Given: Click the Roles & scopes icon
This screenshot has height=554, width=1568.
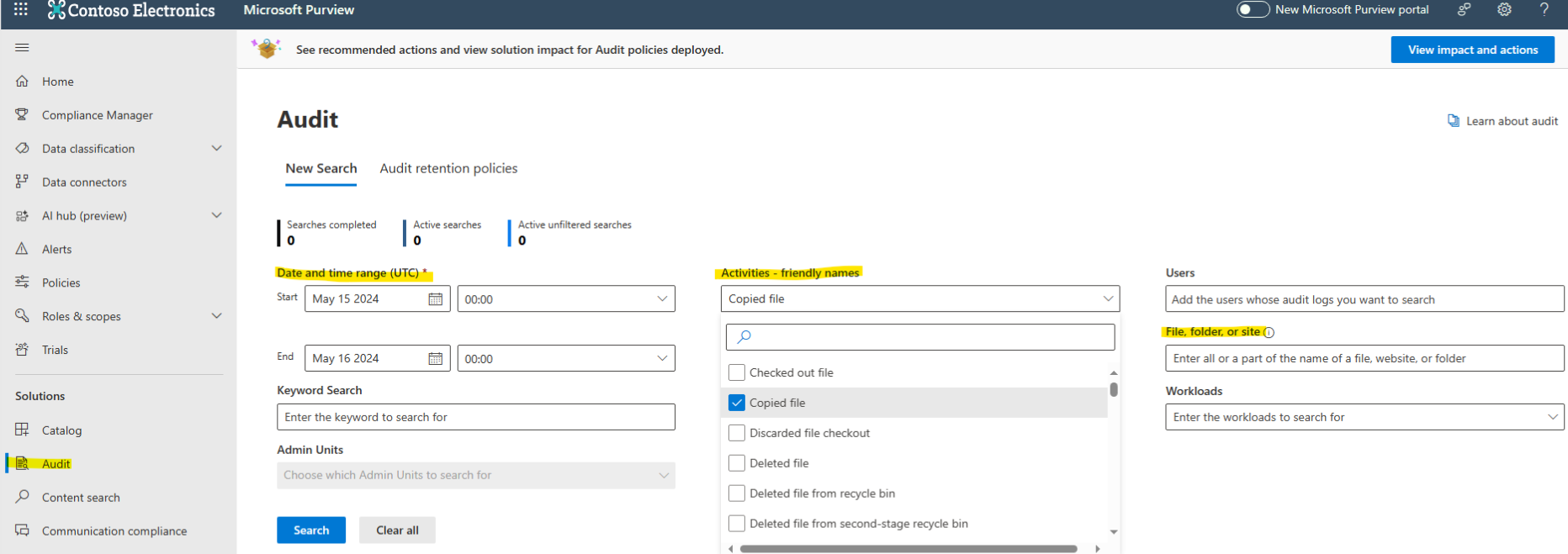Looking at the screenshot, I should pos(22,316).
